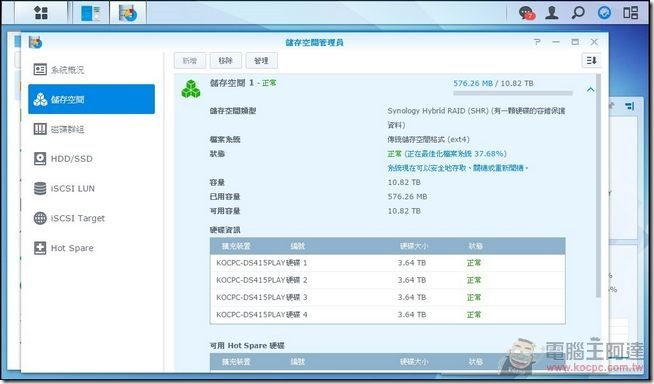The height and width of the screenshot is (384, 654).
Task: Open the user account options icon
Action: (552, 13)
